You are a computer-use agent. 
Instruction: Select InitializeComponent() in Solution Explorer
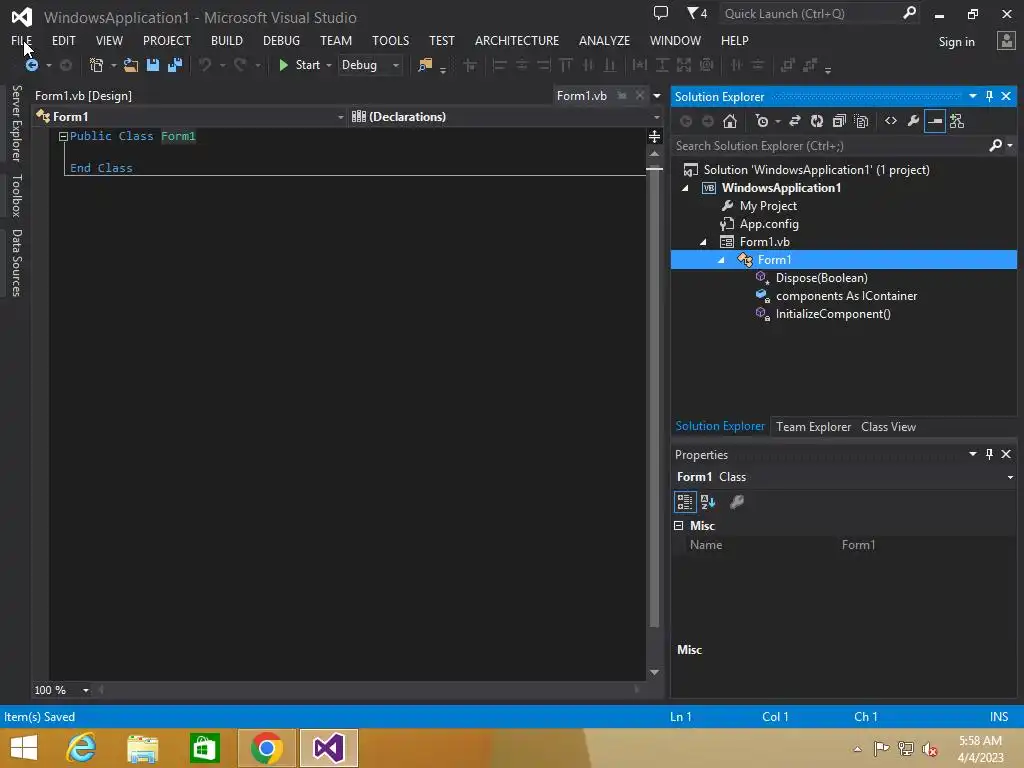[x=833, y=314]
